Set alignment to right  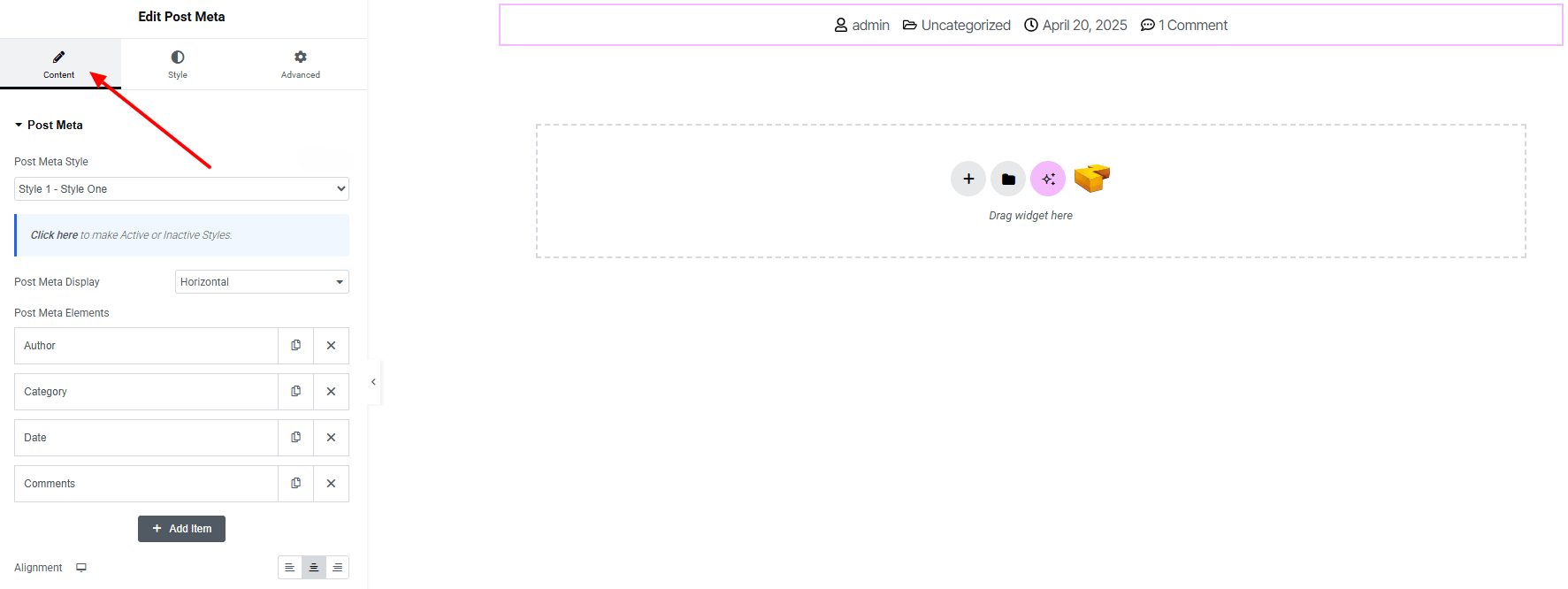click(337, 568)
